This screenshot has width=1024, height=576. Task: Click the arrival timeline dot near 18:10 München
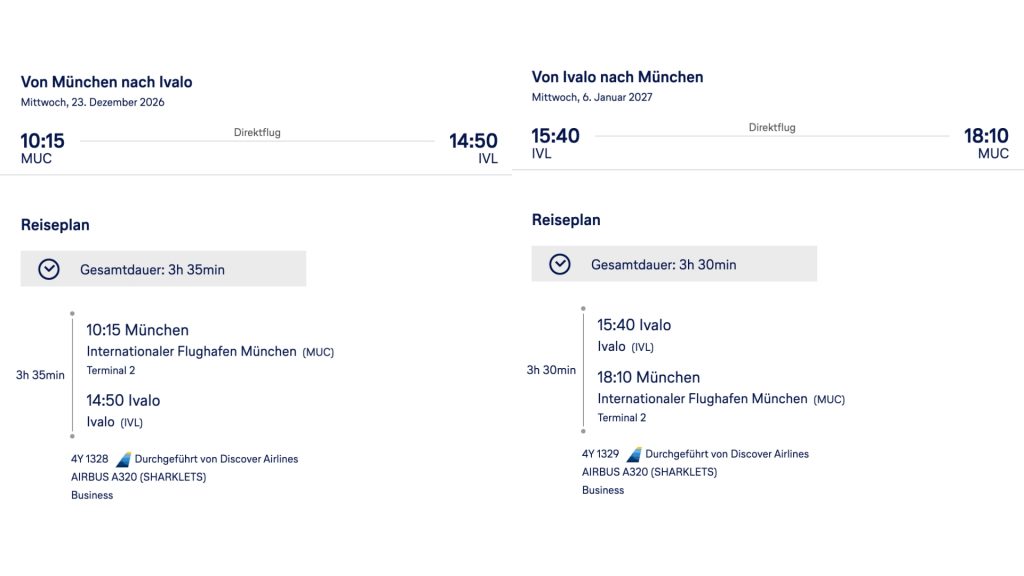point(581,433)
